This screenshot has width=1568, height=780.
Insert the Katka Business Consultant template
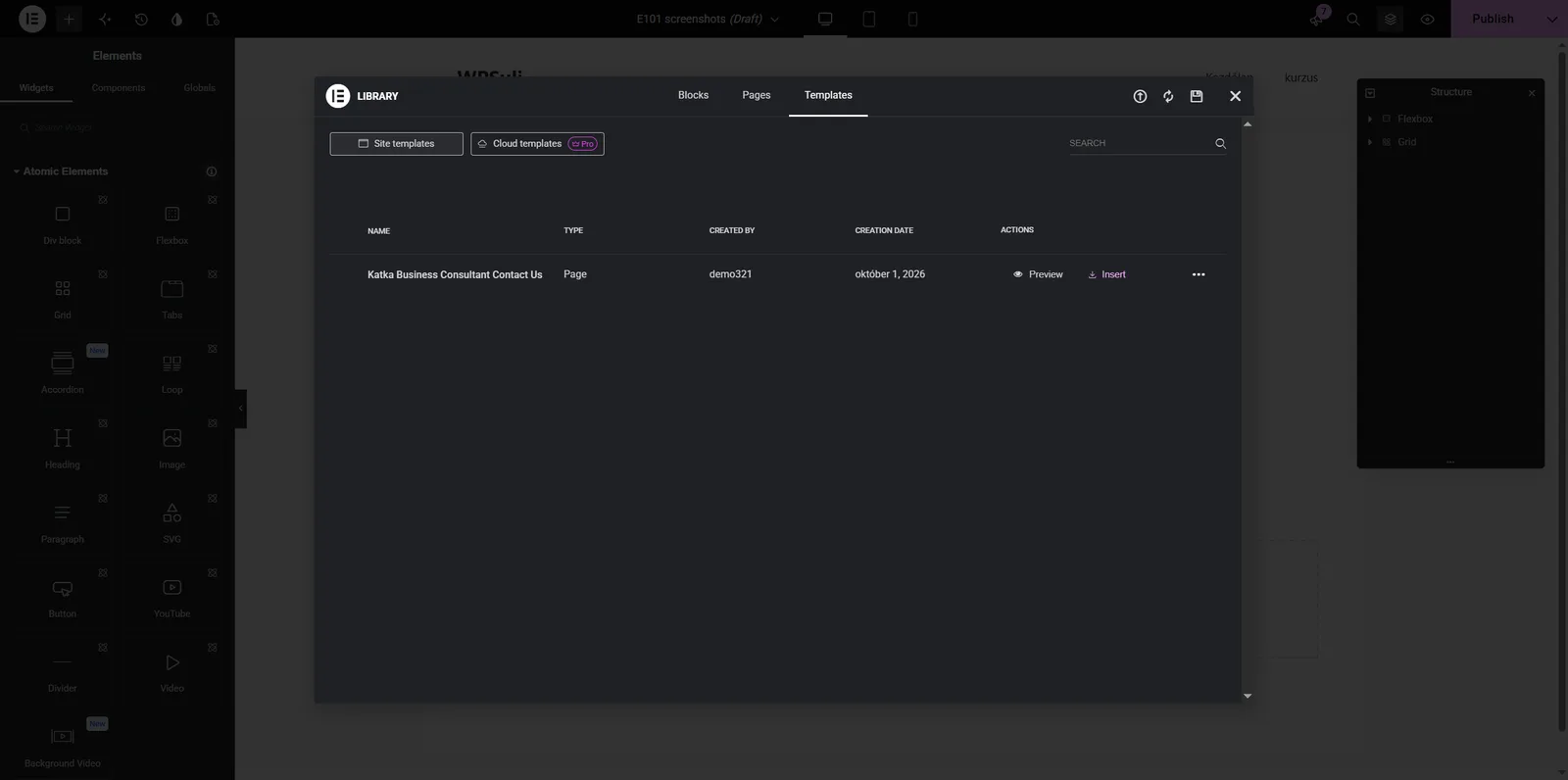coord(1106,274)
